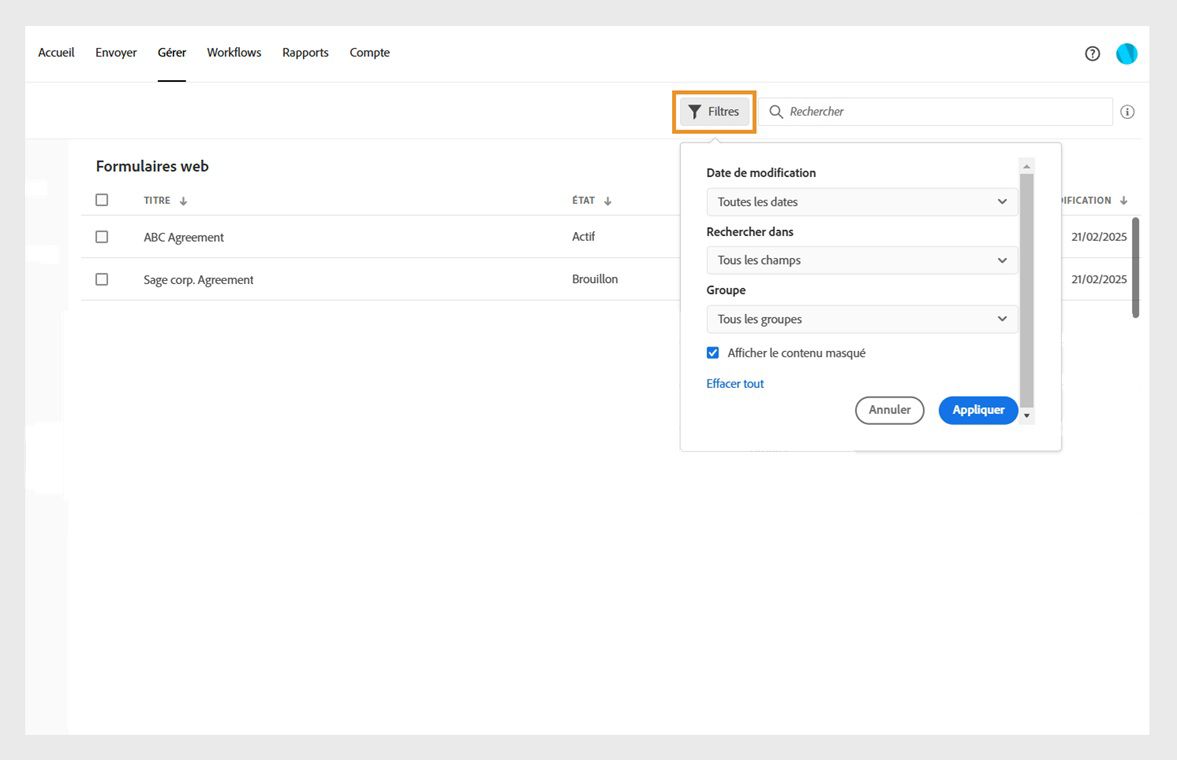1177x760 pixels.
Task: Click the scroll-down arrow in the filter panel
Action: [1026, 416]
